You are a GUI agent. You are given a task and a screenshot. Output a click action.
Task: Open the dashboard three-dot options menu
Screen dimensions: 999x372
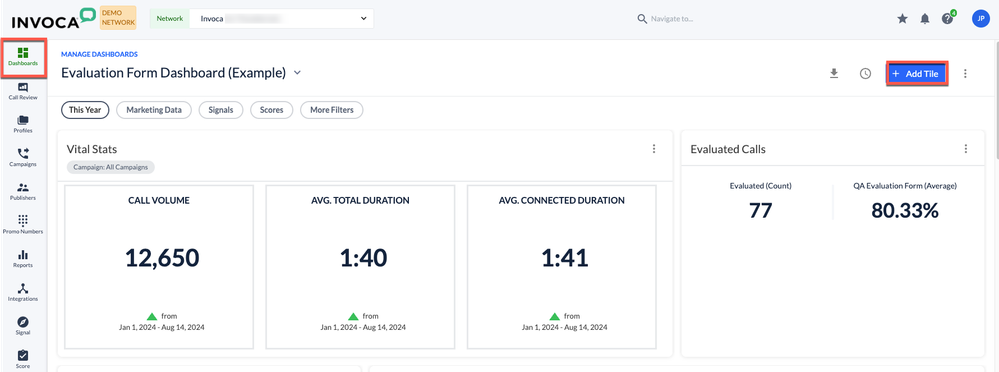(965, 74)
